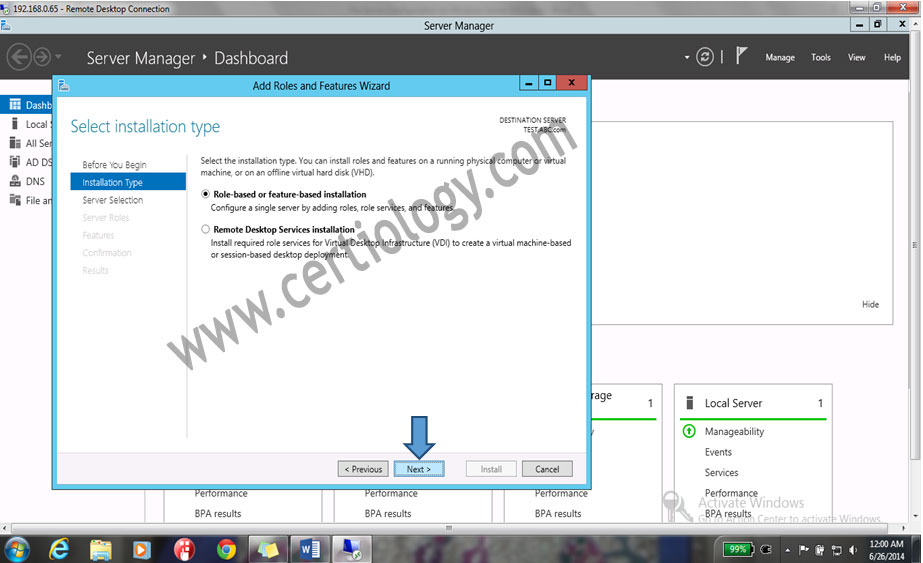Screen dimensions: 923x563
Task: Show hidden tray icons arrow
Action: pyautogui.click(x=787, y=550)
